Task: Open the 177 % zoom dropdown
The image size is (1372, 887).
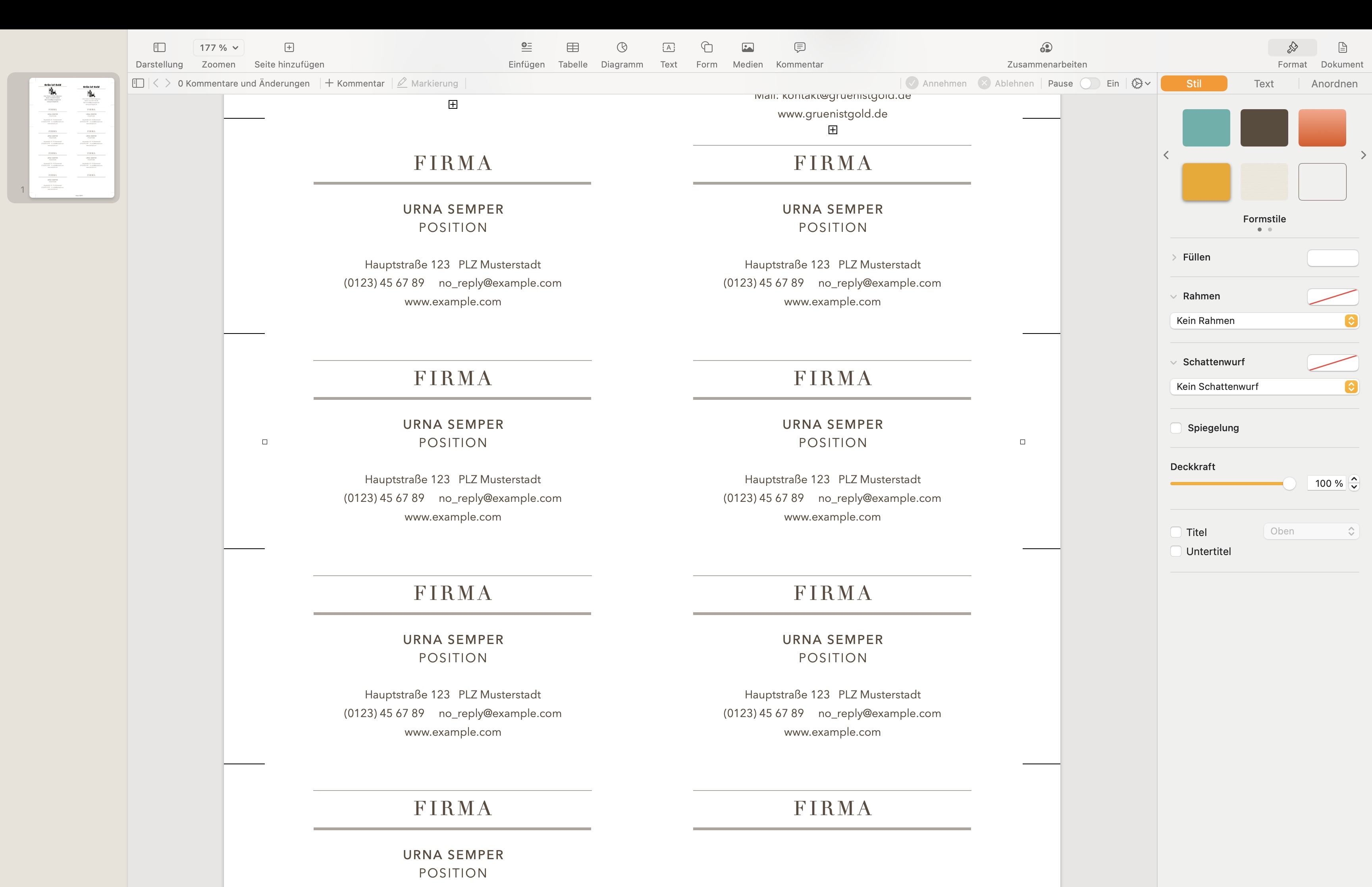Action: 218,47
